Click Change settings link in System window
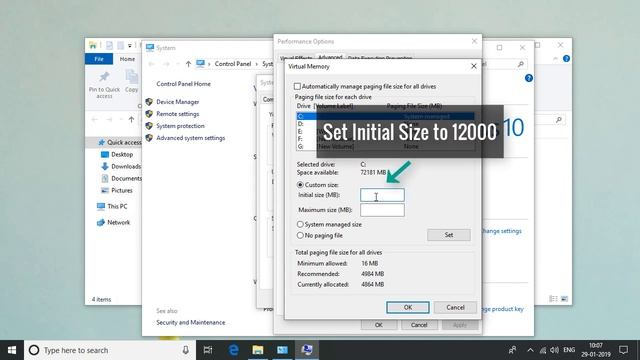 (x=502, y=231)
